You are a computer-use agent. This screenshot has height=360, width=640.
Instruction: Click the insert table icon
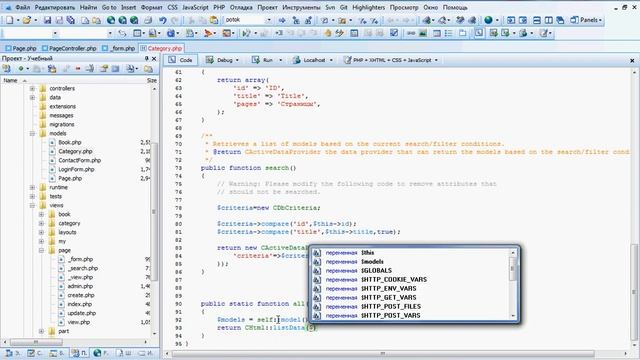437,33
